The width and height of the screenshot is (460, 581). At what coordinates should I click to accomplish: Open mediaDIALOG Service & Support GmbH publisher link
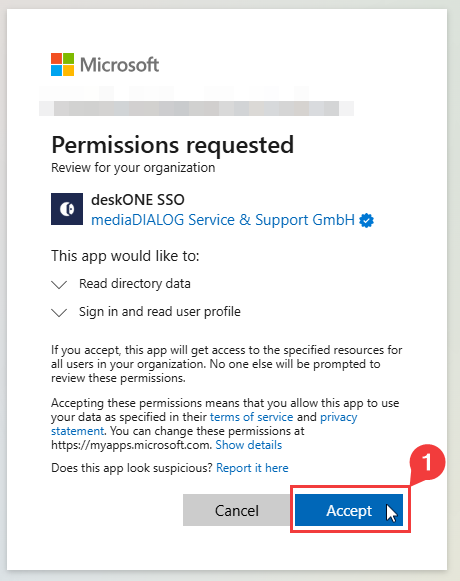pyautogui.click(x=223, y=220)
